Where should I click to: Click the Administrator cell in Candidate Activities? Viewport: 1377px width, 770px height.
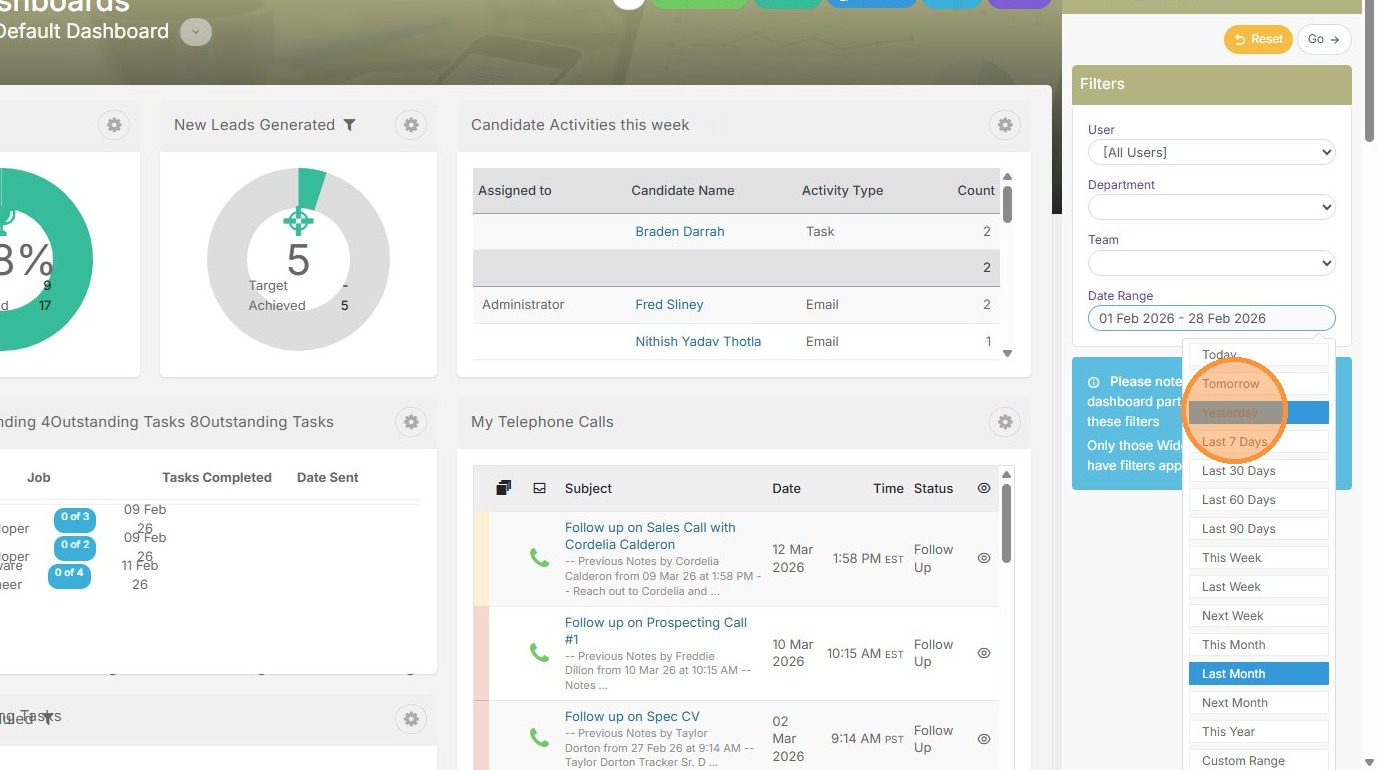523,304
